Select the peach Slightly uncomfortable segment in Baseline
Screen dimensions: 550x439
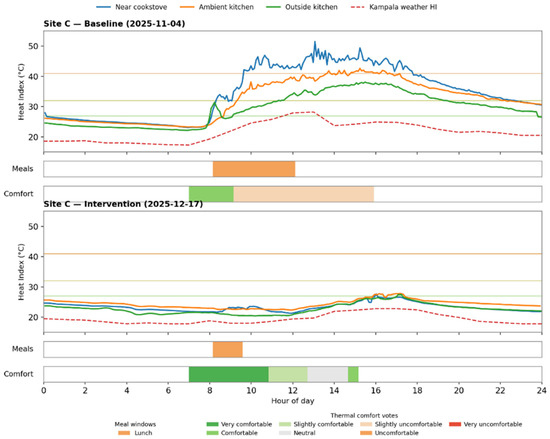coord(304,194)
